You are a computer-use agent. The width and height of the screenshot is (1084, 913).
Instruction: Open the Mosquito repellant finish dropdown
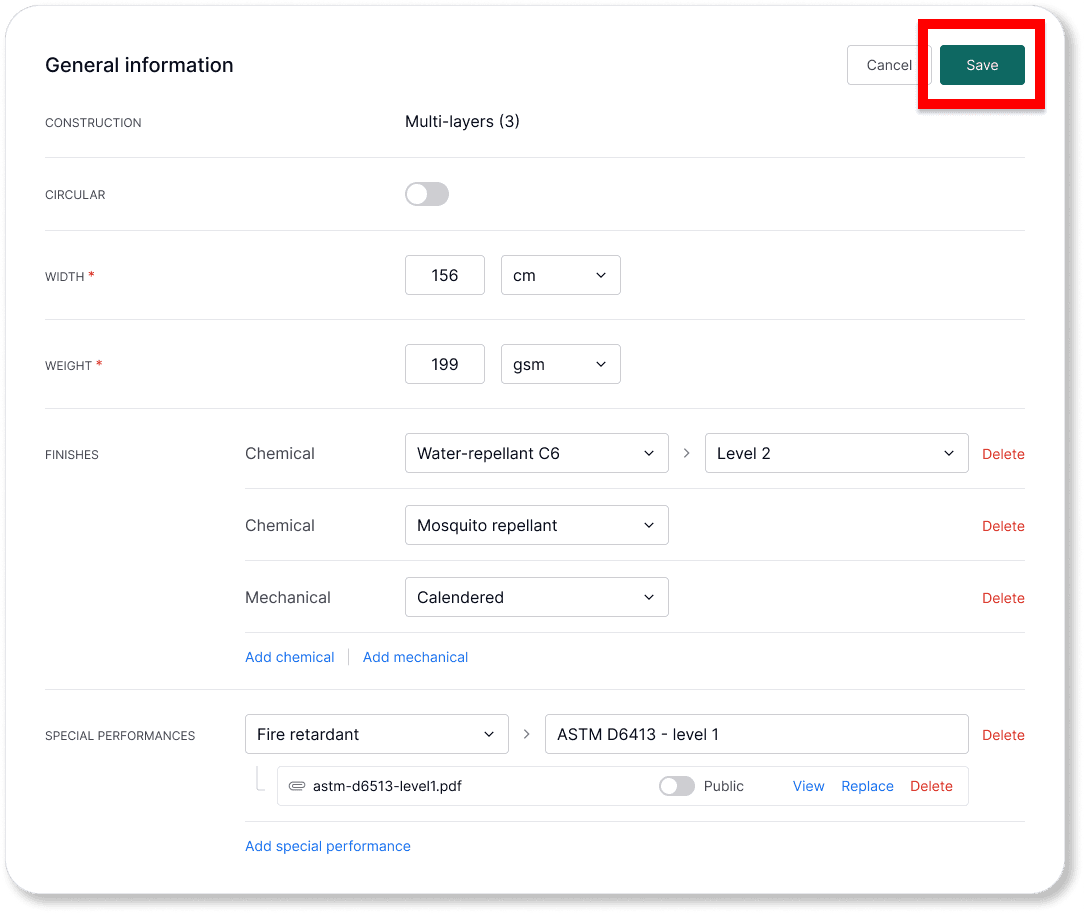[x=536, y=525]
